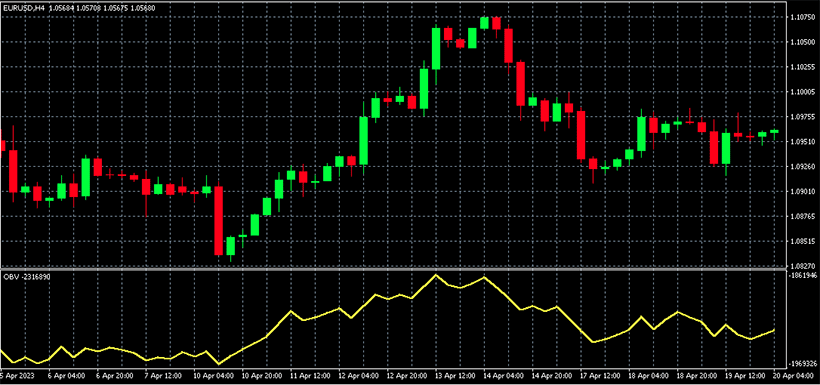Select the -1861946 OBV scale value
Screen dimensions: 820x385
point(804,275)
